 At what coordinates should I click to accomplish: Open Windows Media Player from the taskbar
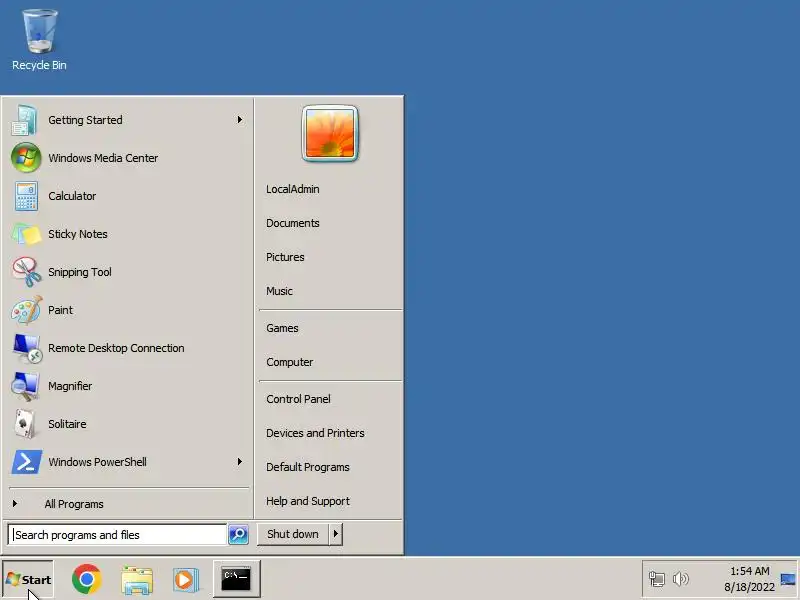point(185,580)
